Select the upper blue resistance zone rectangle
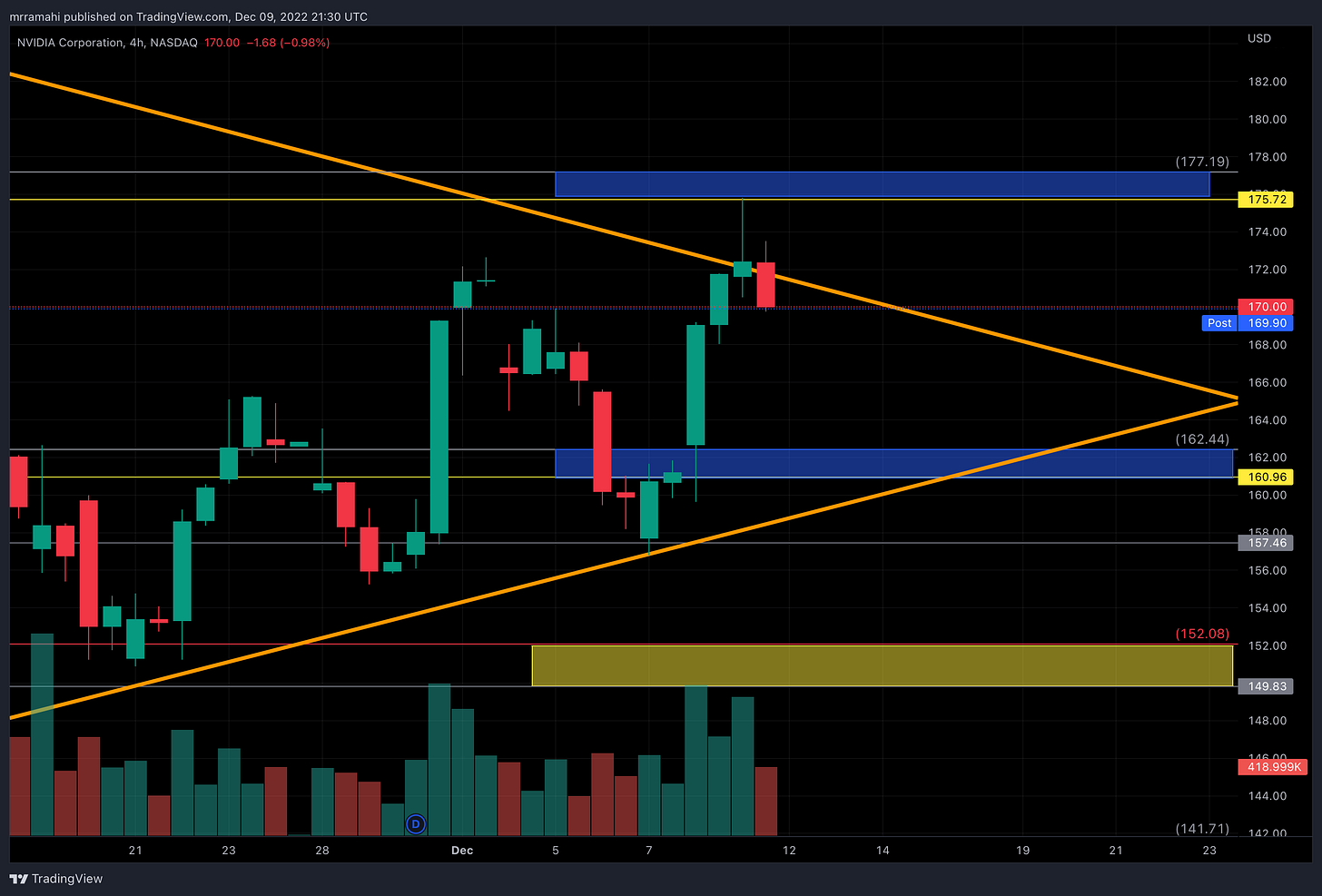 pos(882,184)
